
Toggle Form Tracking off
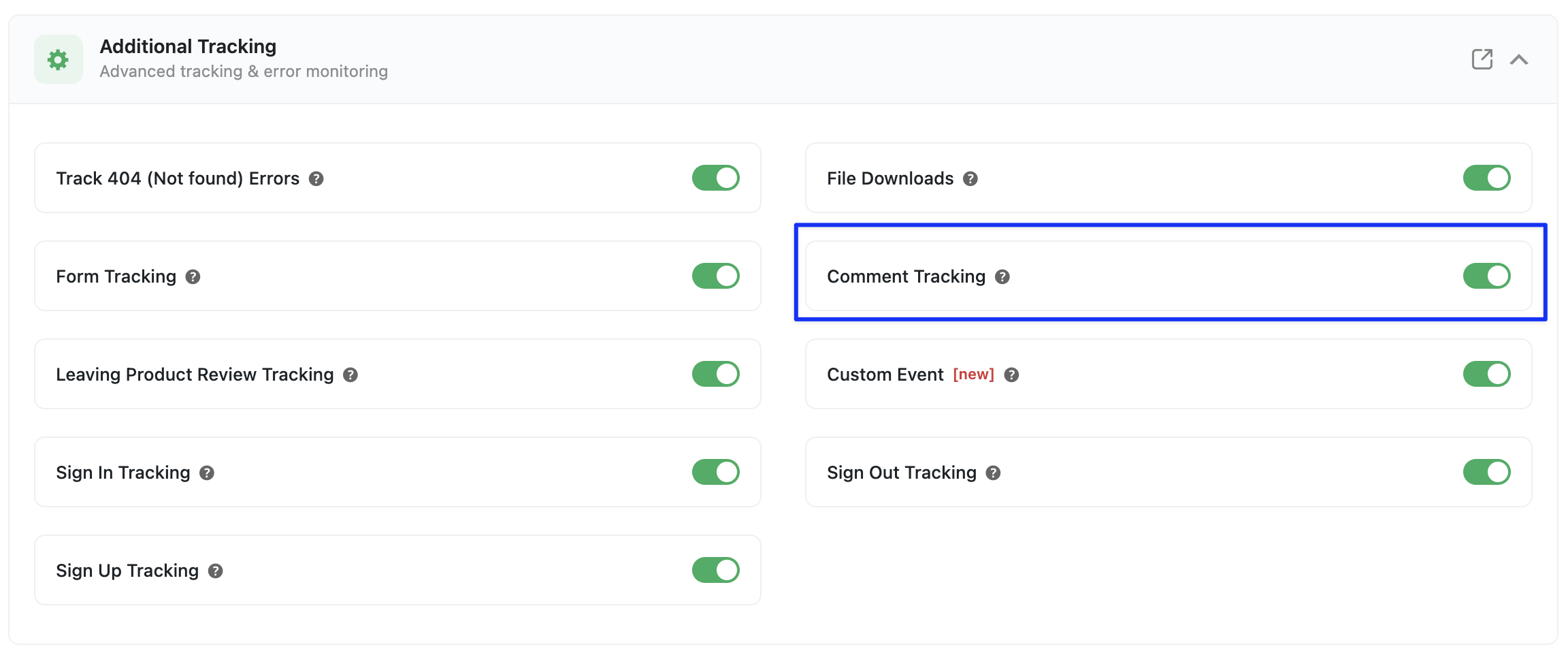[716, 276]
